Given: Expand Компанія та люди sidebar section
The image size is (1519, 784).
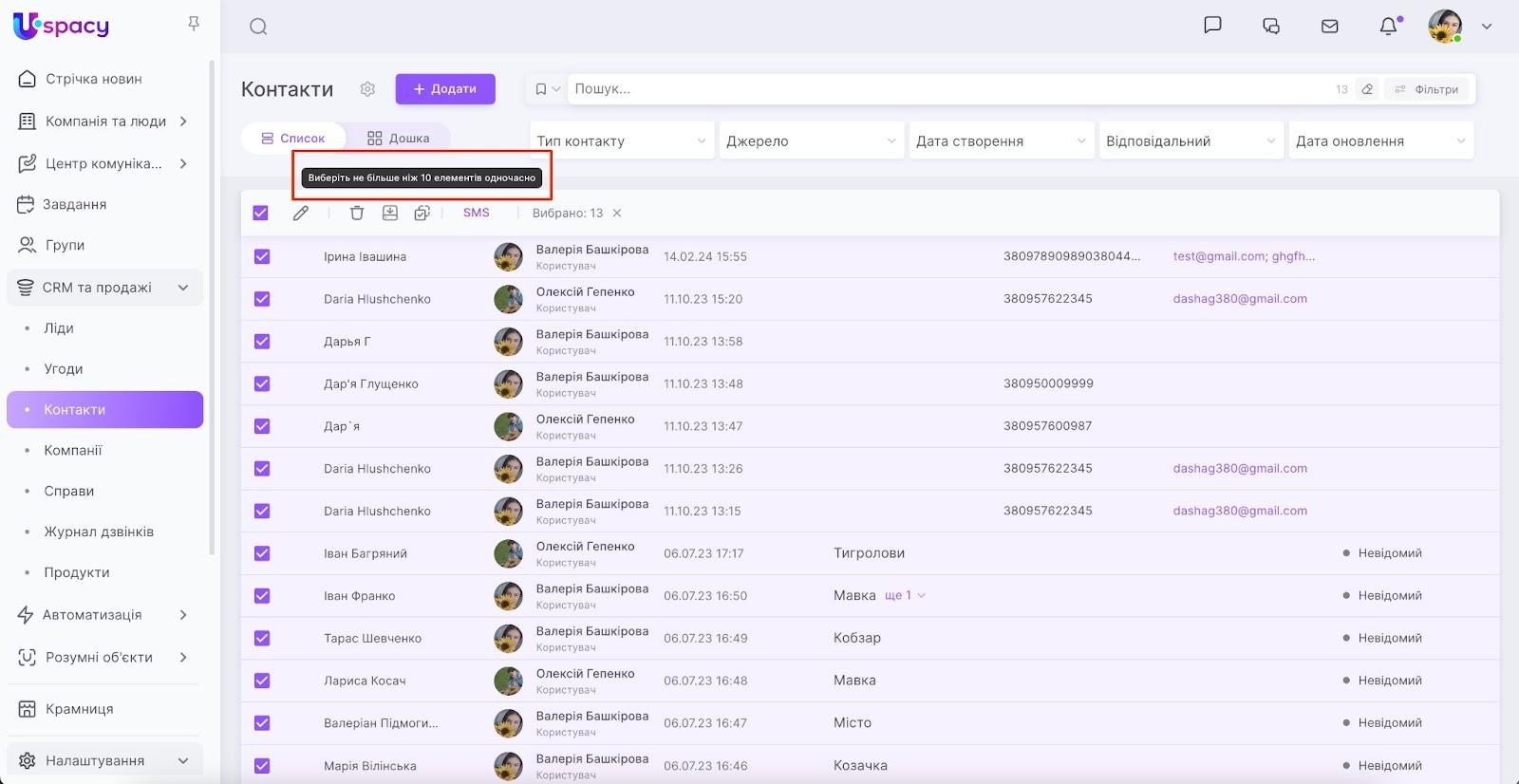Looking at the screenshot, I should (x=104, y=121).
